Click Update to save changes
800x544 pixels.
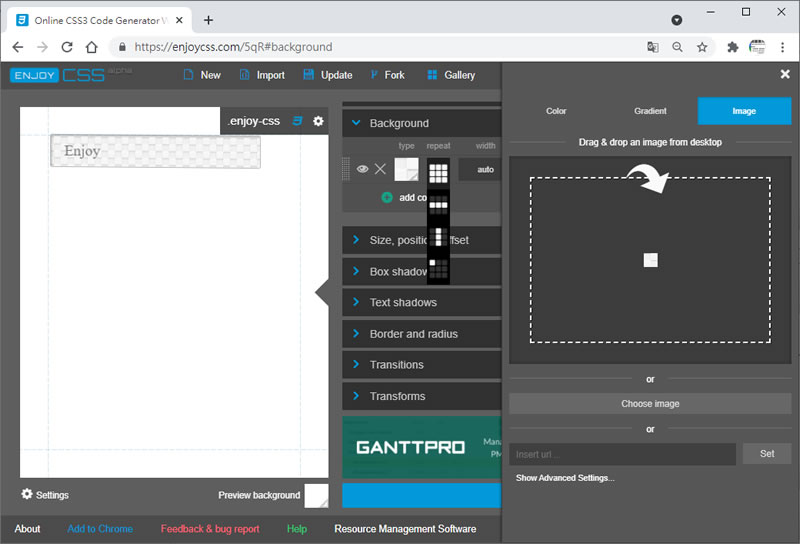click(x=328, y=75)
